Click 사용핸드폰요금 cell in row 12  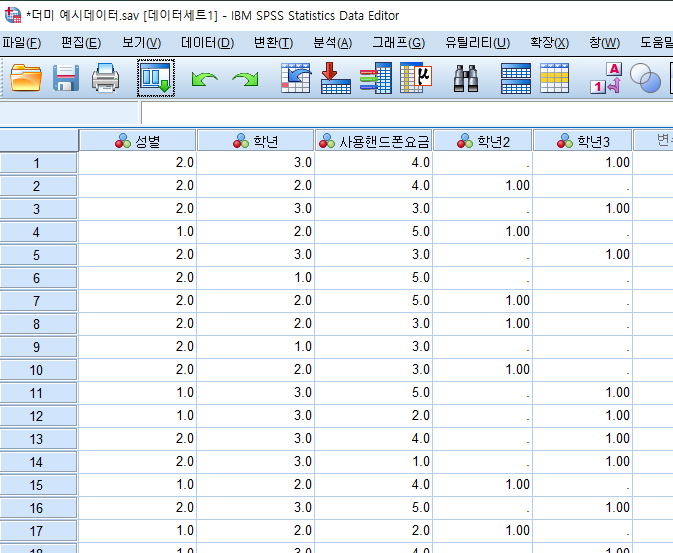point(374,416)
